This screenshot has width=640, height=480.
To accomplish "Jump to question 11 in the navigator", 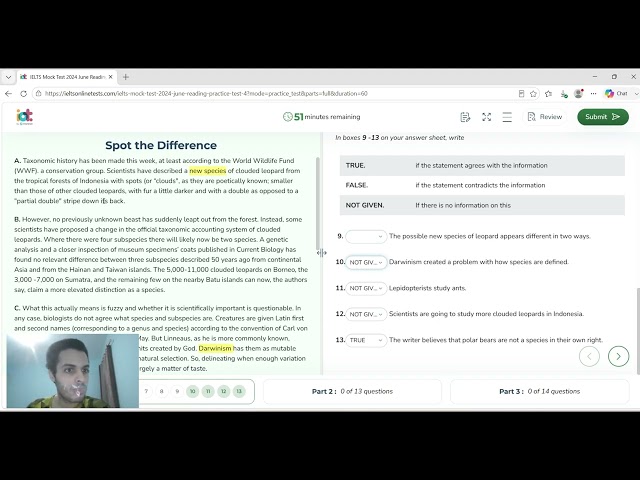I will (208, 391).
